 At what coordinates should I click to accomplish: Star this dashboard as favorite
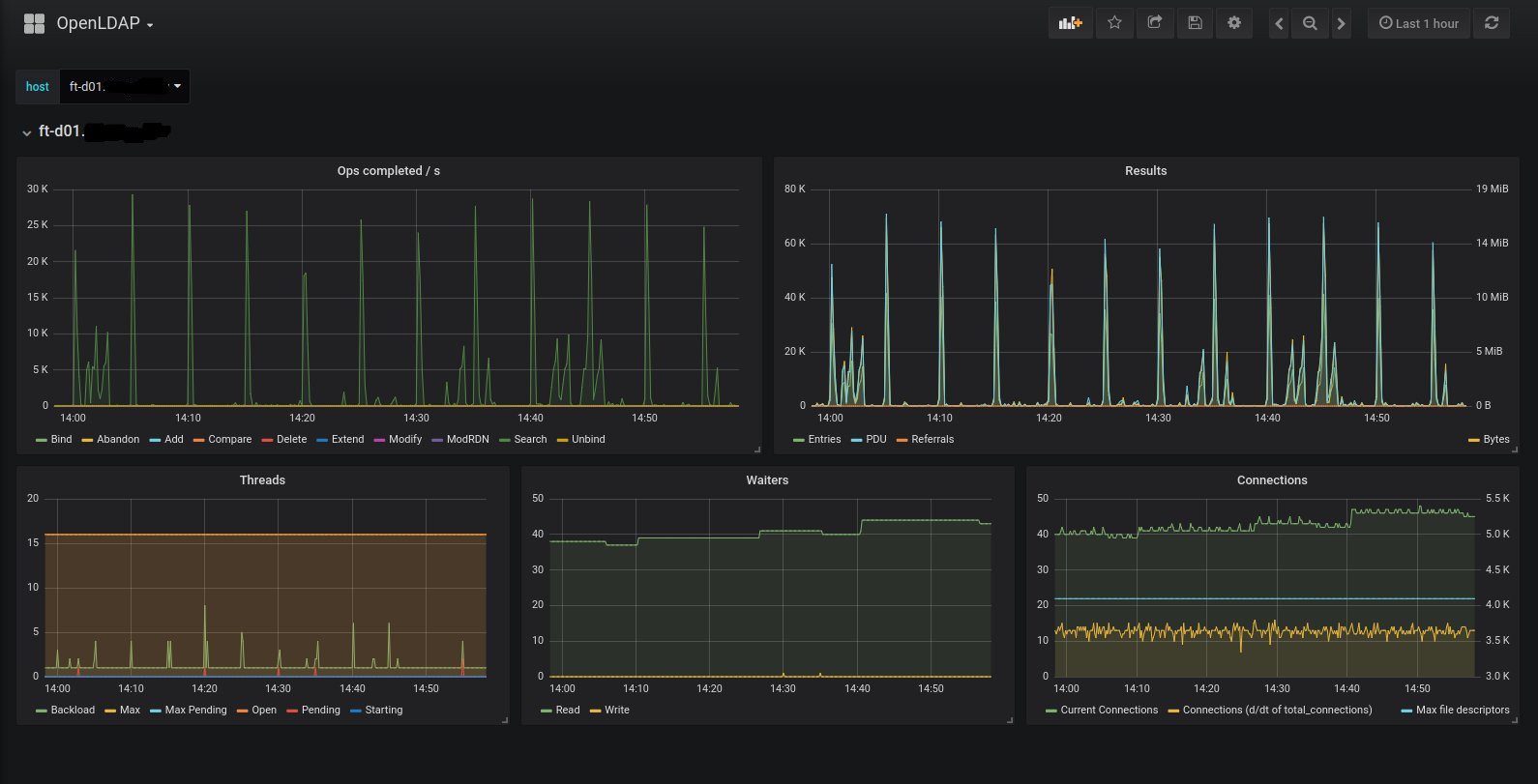[x=1114, y=23]
